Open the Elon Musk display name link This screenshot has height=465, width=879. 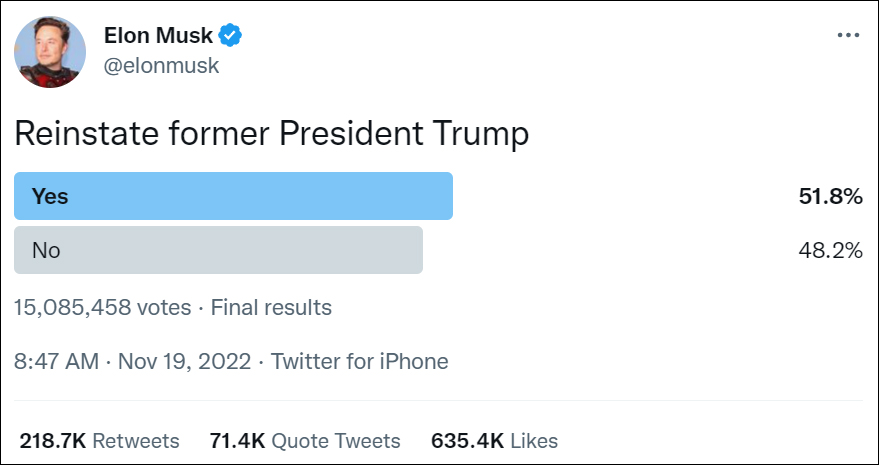pyautogui.click(x=158, y=36)
